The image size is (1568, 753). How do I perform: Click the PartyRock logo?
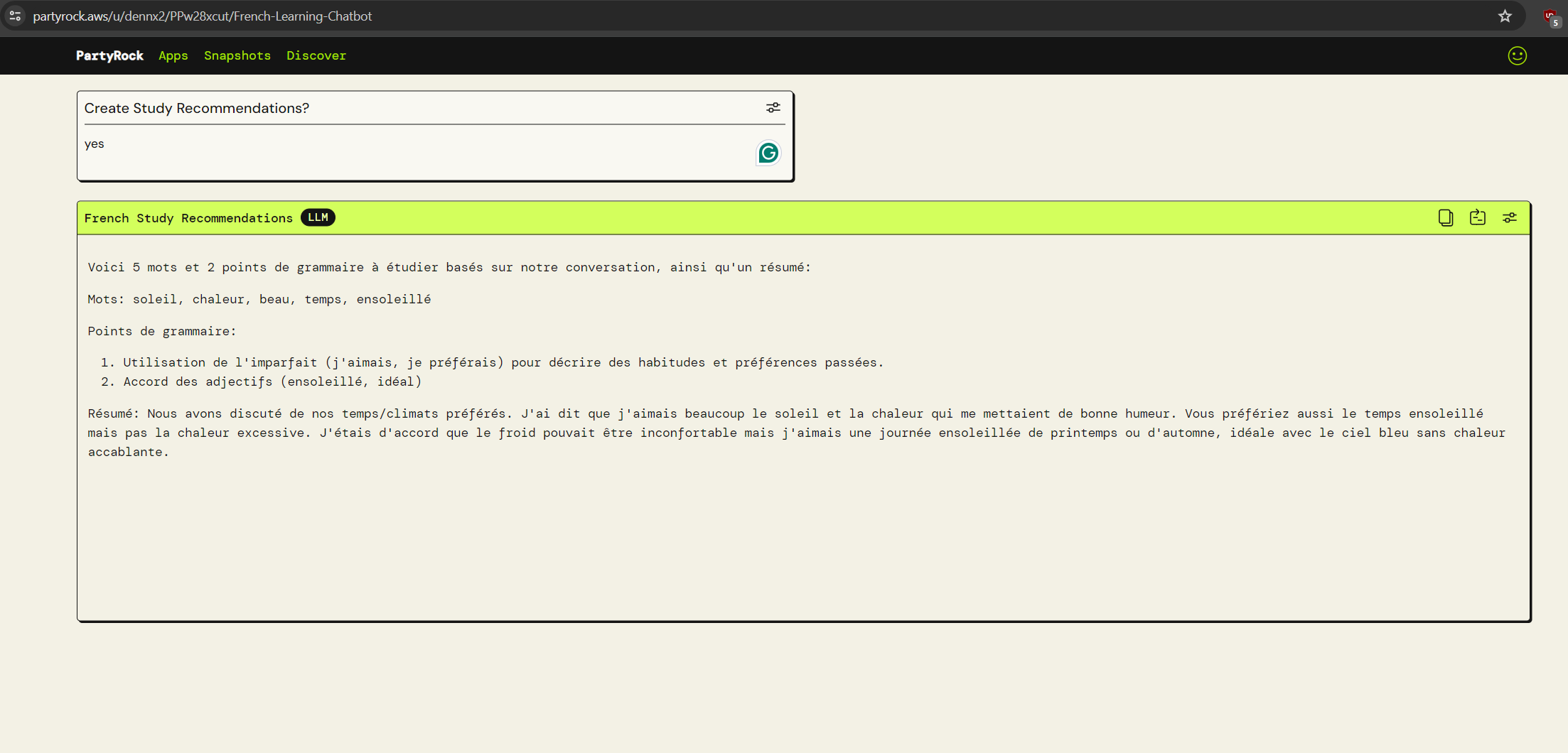109,55
